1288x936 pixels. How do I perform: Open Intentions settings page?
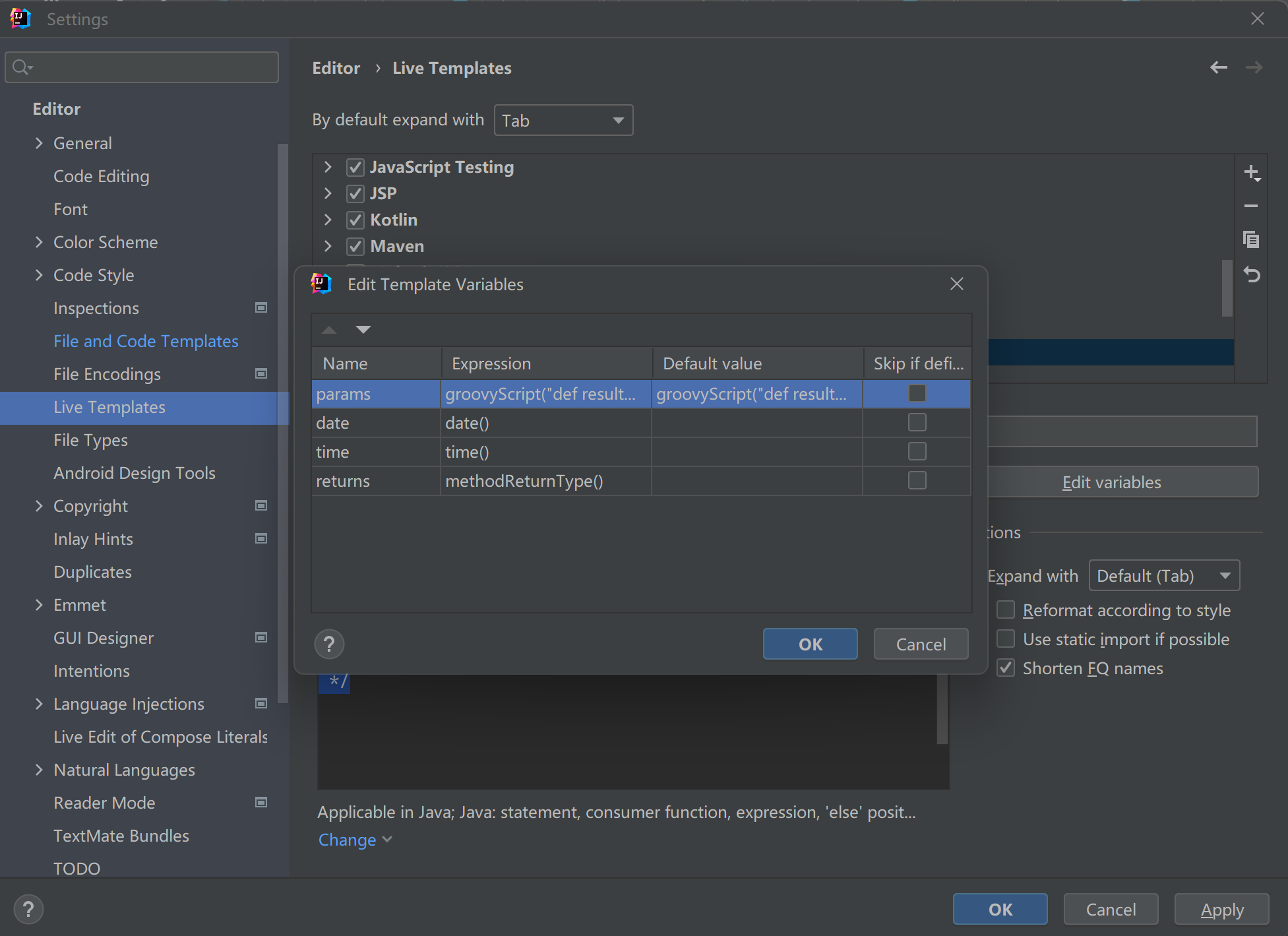coord(92,671)
